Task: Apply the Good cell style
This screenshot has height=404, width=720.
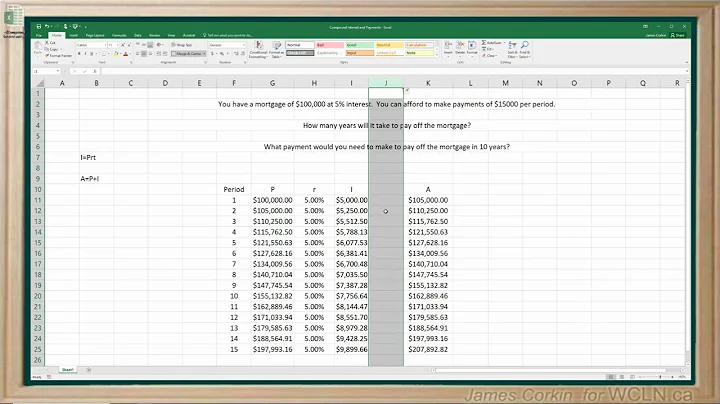Action: pos(360,45)
